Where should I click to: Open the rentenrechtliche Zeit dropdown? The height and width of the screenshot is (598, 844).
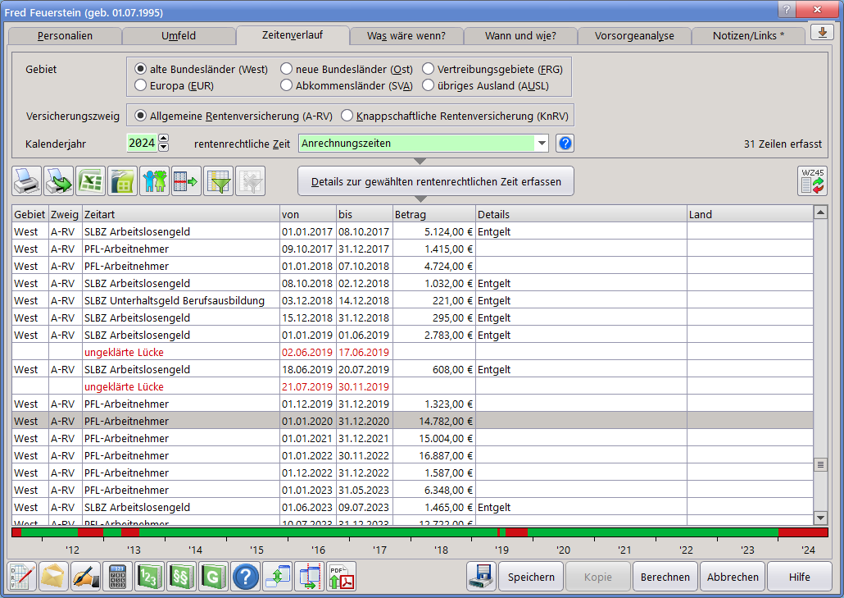tap(542, 143)
